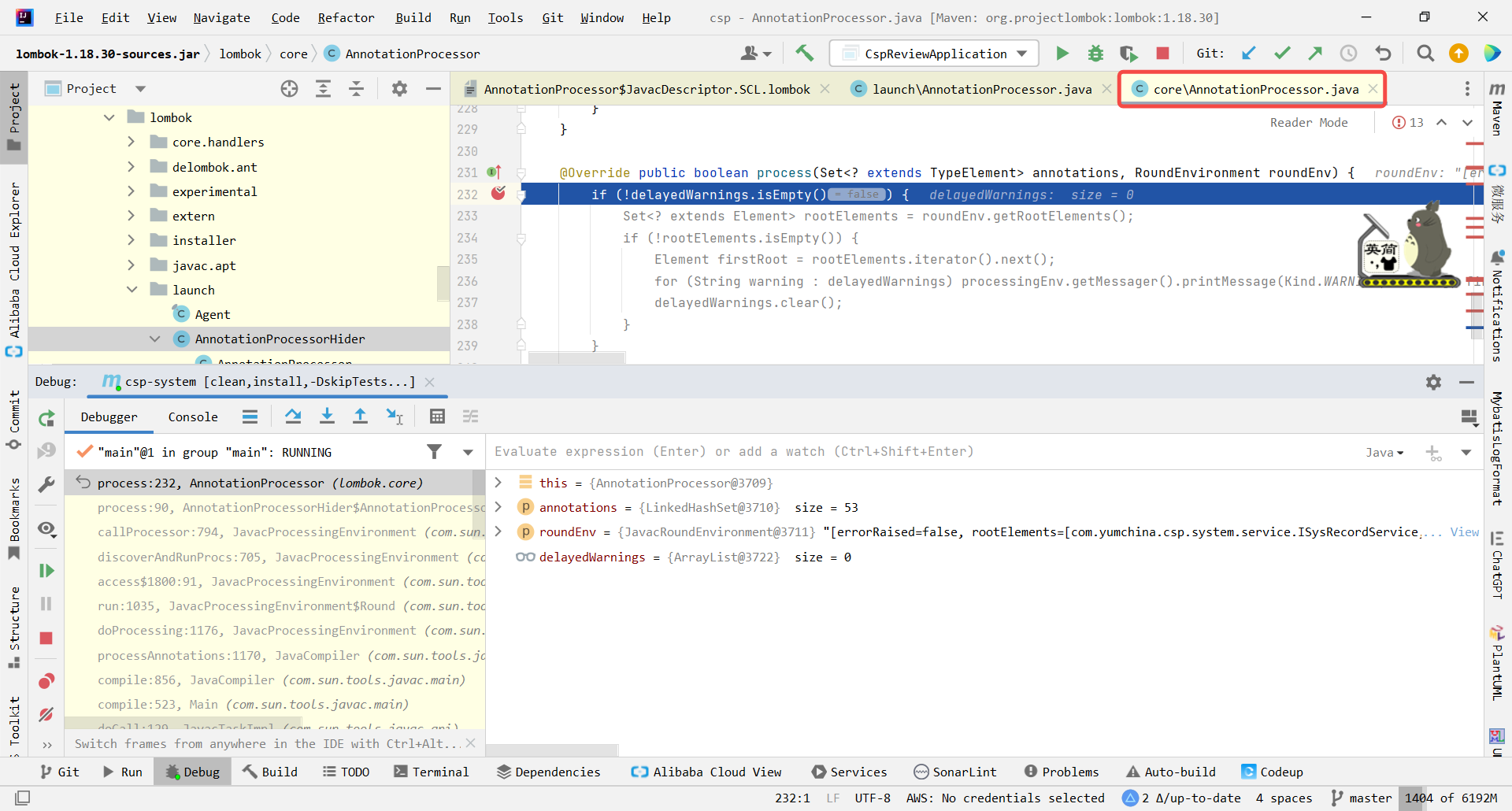Screen dimensions: 1512x811
Task: Open SonarLint tool window
Action: click(x=954, y=772)
